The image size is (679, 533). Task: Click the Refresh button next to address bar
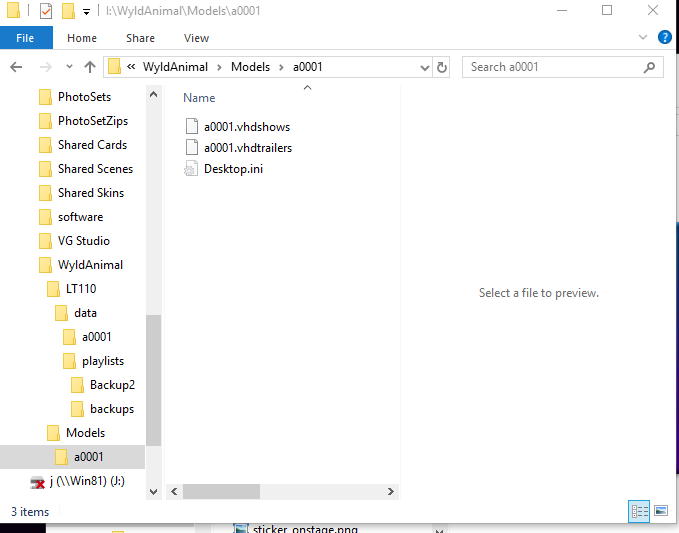click(470, 67)
